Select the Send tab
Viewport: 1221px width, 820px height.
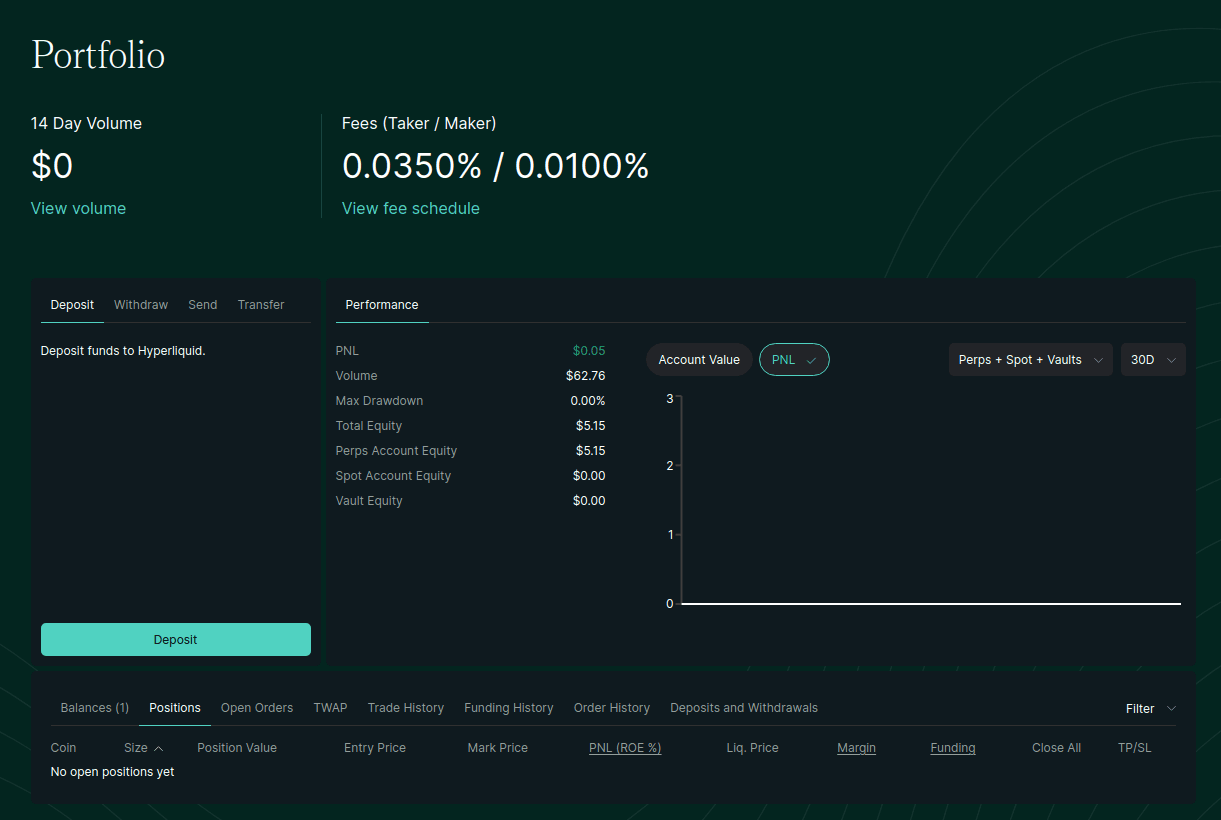click(x=202, y=305)
